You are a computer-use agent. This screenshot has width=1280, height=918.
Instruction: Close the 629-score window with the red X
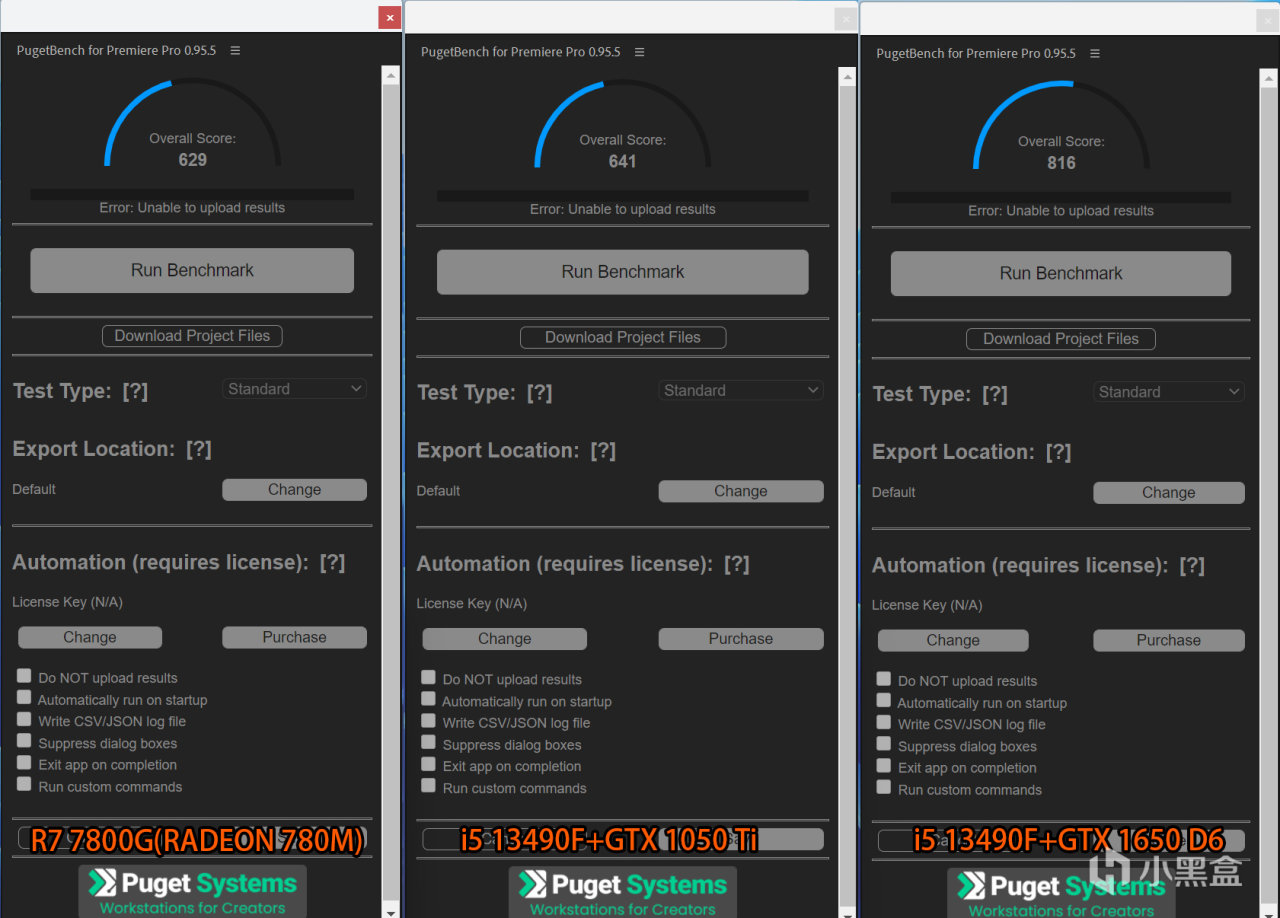[389, 17]
